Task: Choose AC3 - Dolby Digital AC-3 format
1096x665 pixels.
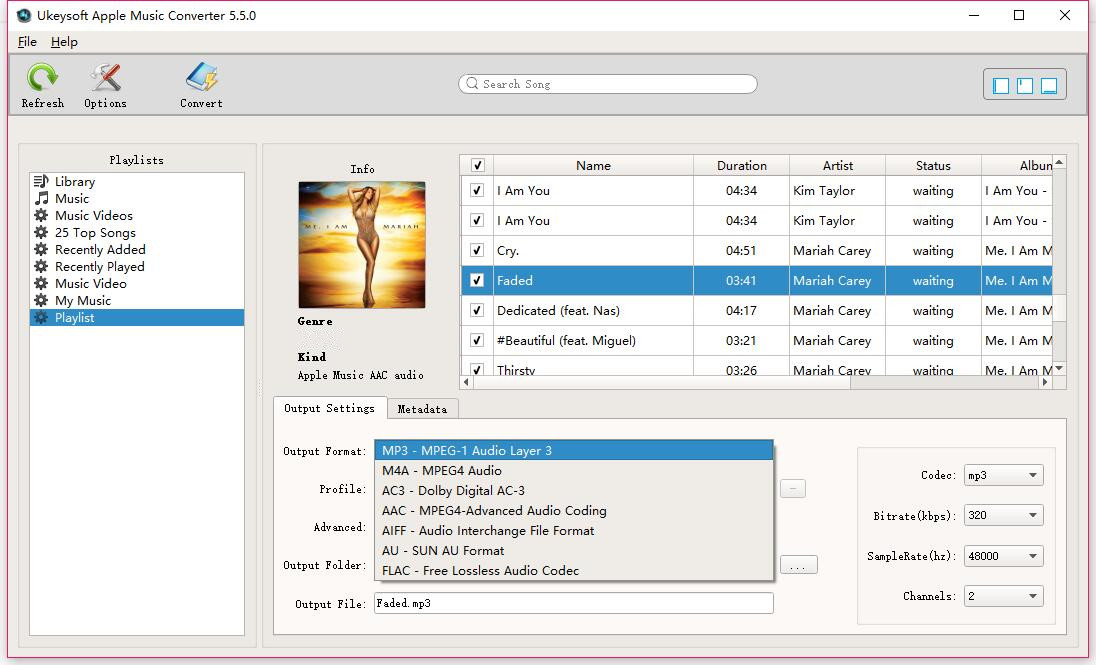Action: coord(574,491)
